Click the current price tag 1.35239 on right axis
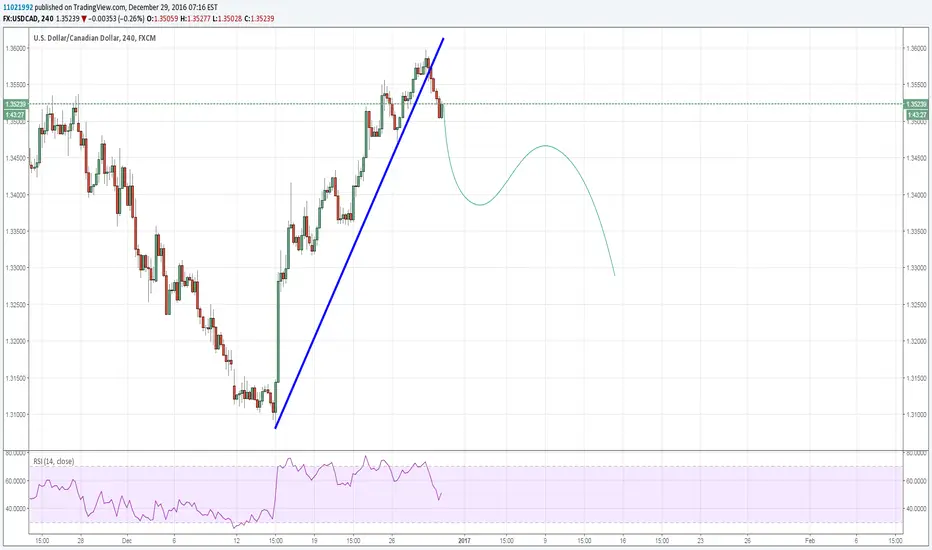932x550 pixels. tap(915, 104)
